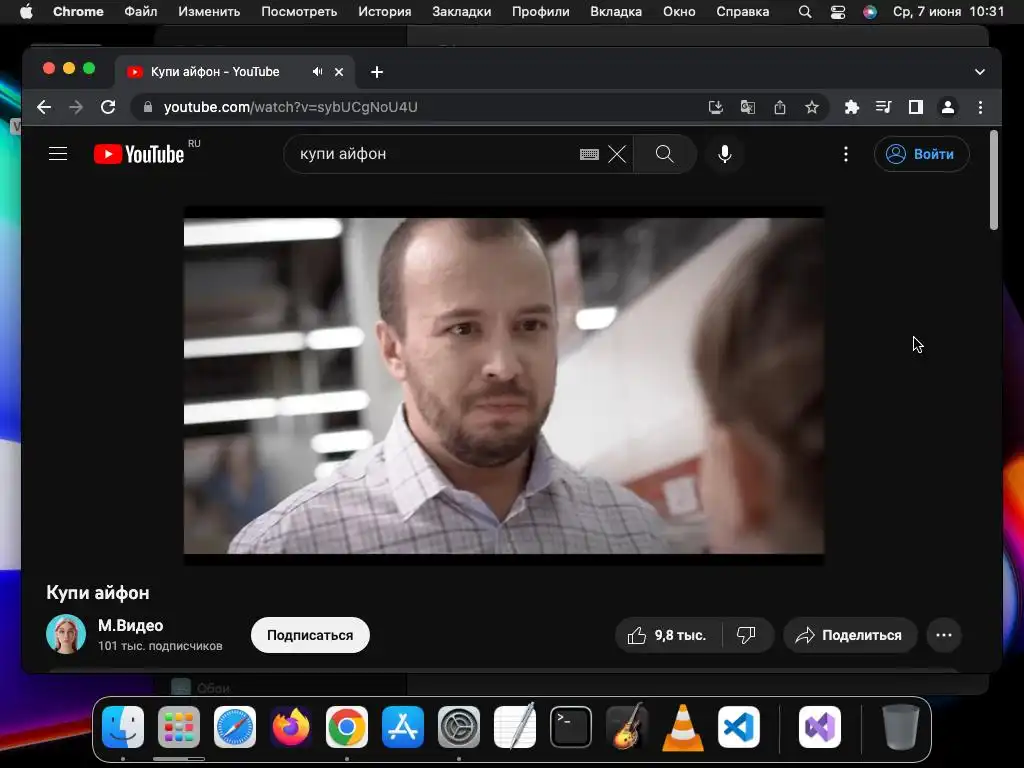This screenshot has height=768, width=1024.
Task: Install app icon in the address bar
Action: [716, 107]
